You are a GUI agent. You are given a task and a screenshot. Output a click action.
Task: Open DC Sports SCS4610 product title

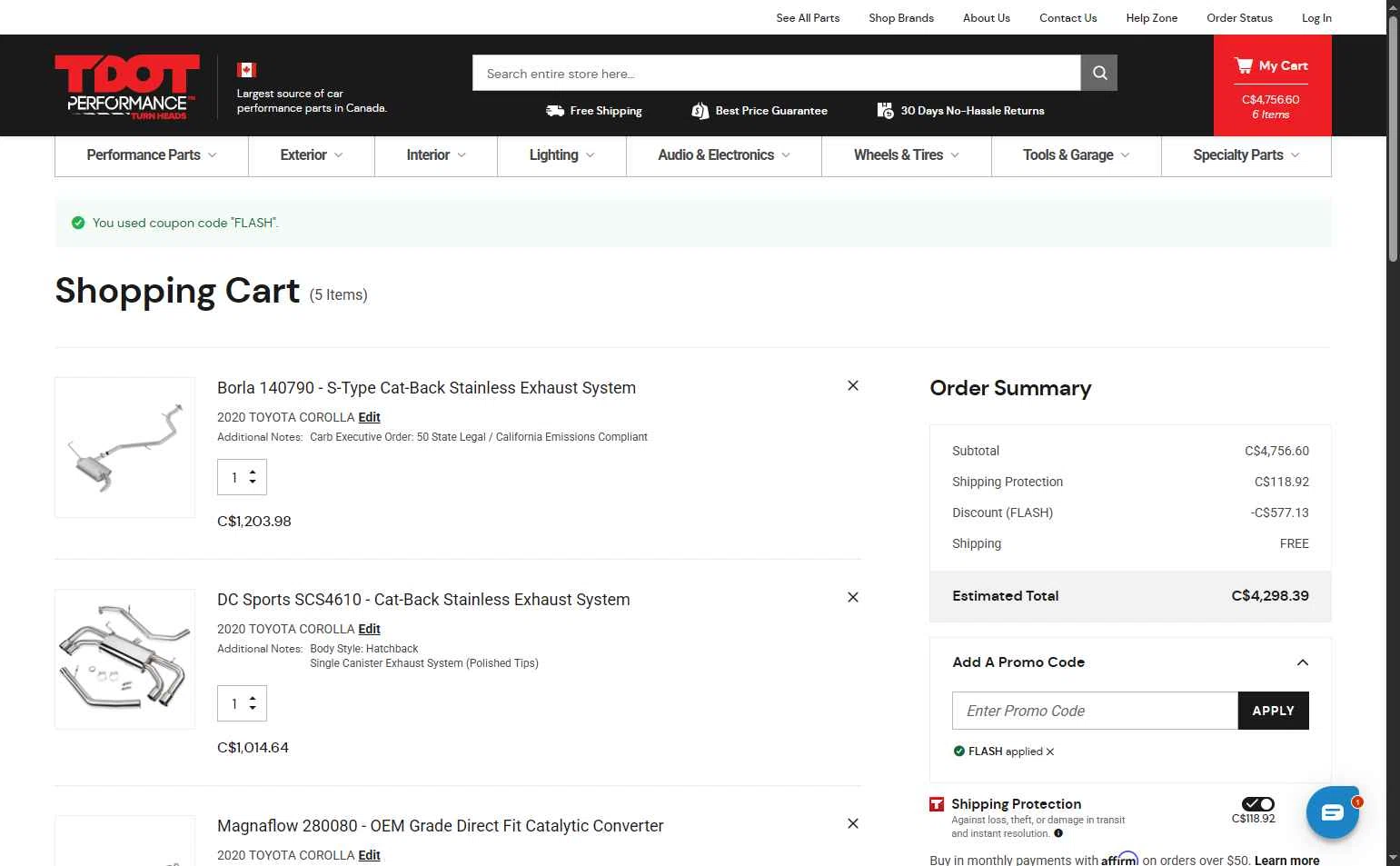(x=423, y=600)
